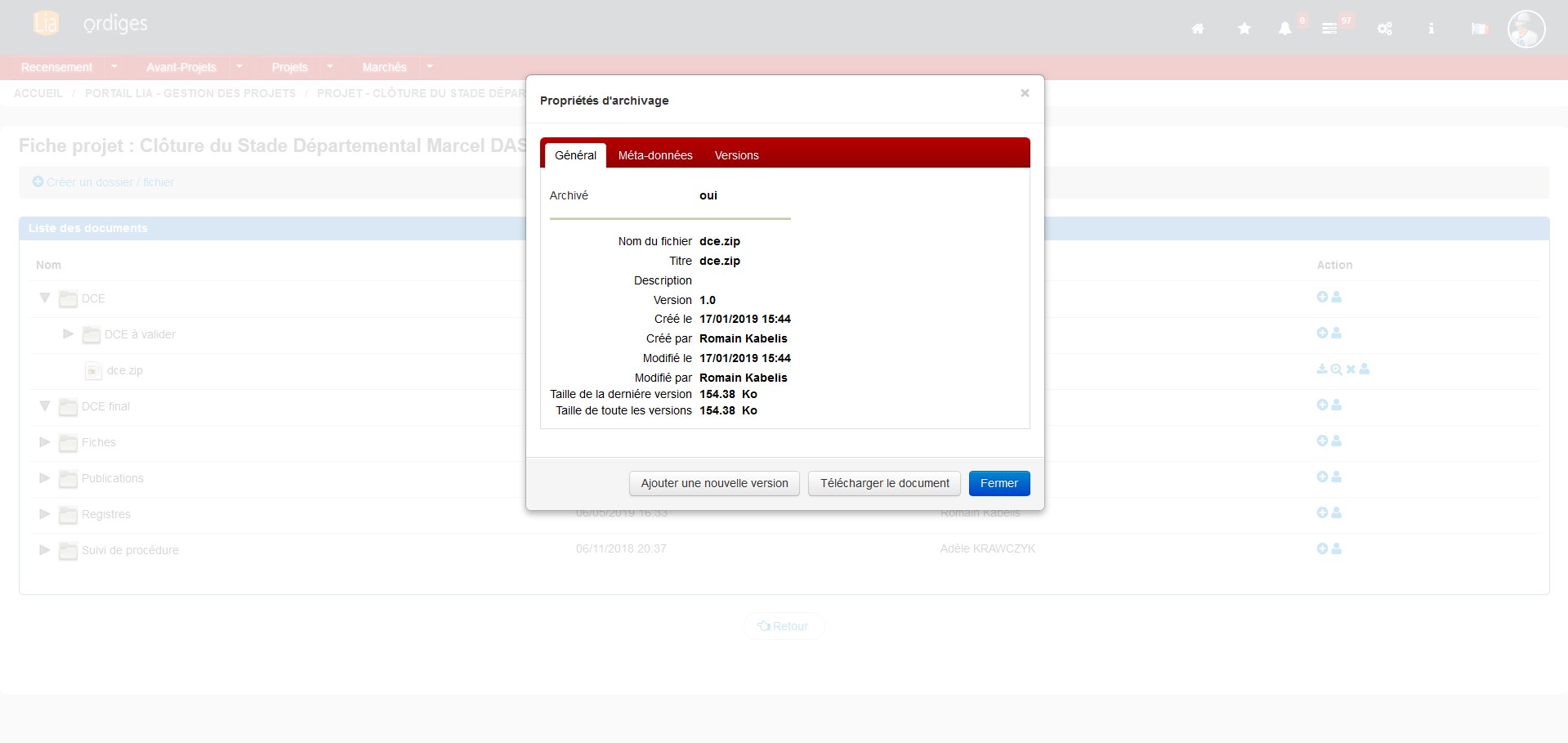Click the Avant-Projets menu item
Screen dimensions: 1568x743
181,67
